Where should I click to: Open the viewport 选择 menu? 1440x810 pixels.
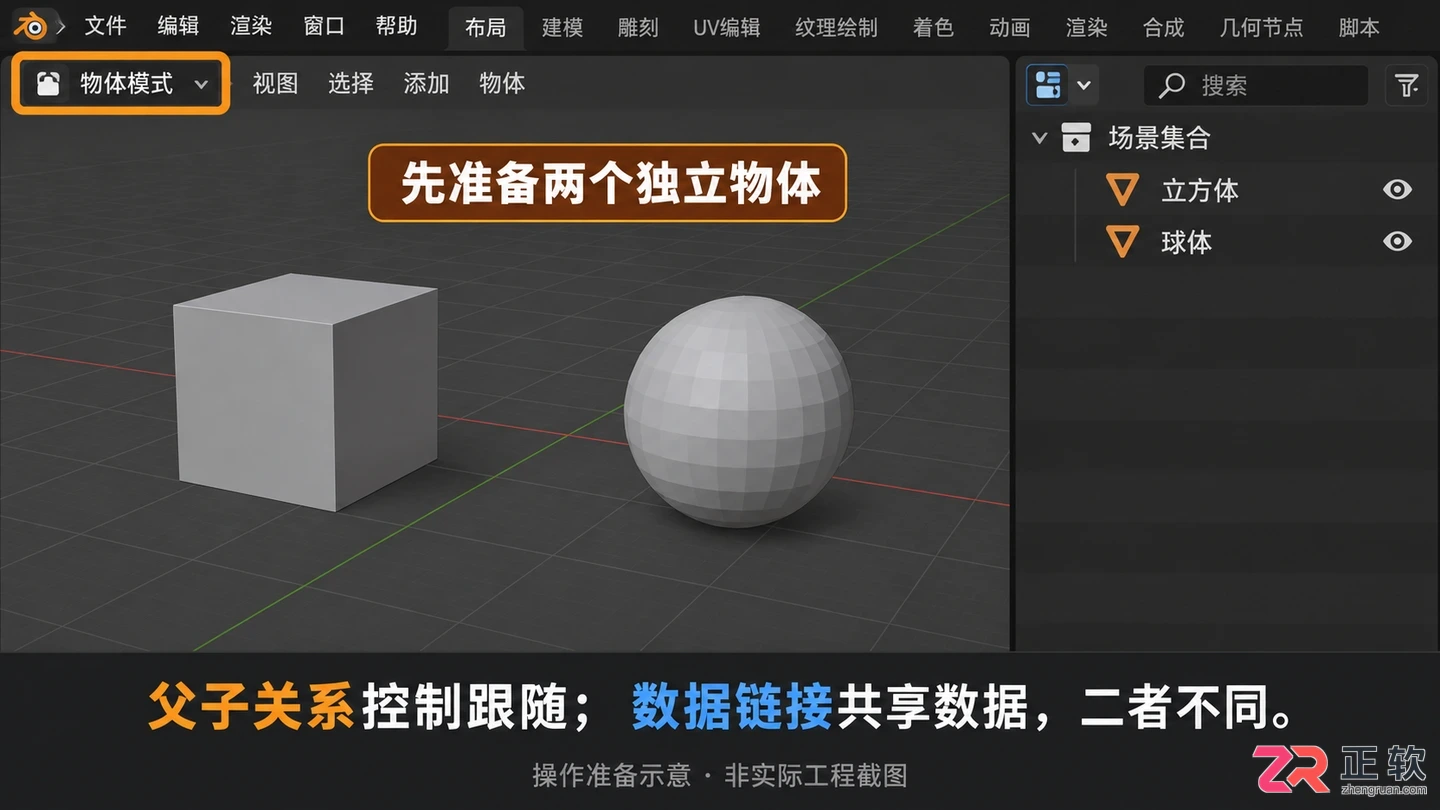tap(351, 83)
